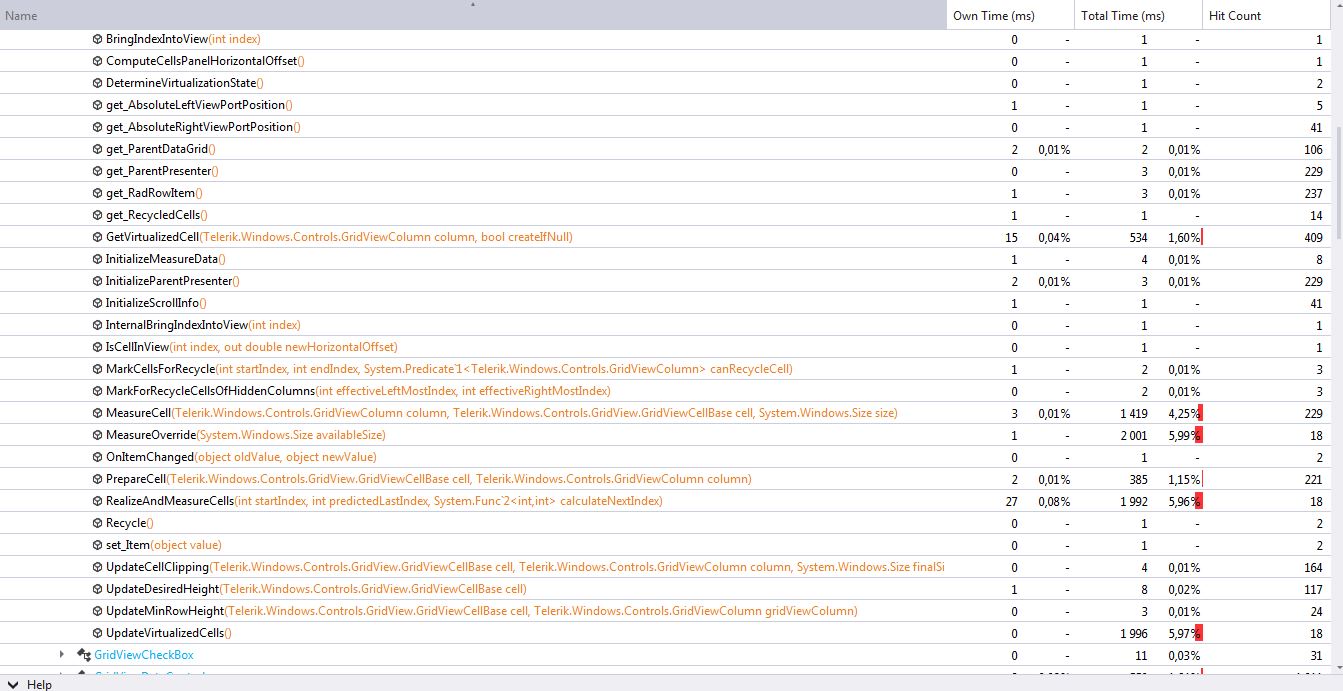Click the method icon beside MeasureCell
Viewport: 1343px width, 691px height.
tap(97, 413)
